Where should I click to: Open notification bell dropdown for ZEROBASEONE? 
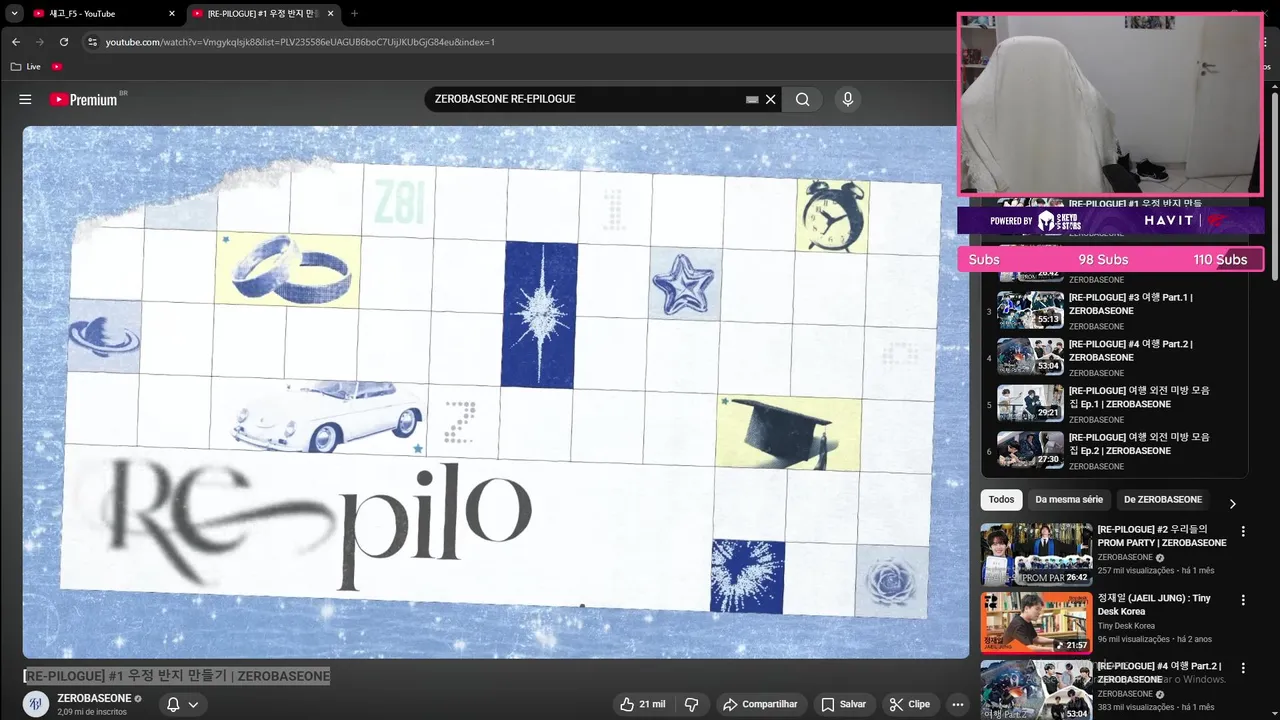(182, 704)
